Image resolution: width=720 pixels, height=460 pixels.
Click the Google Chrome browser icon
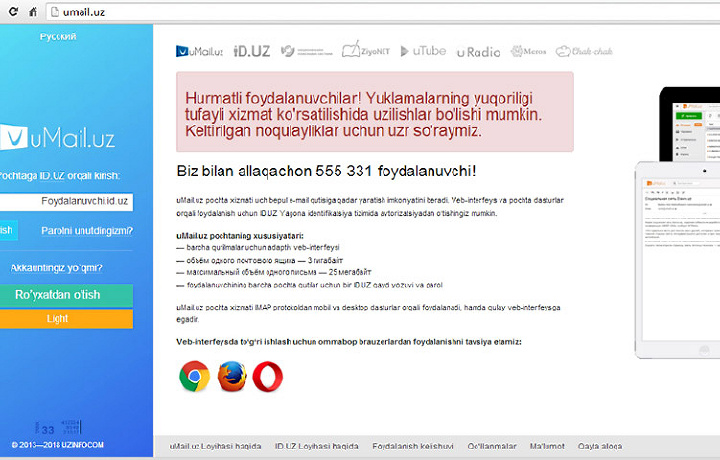(x=195, y=376)
